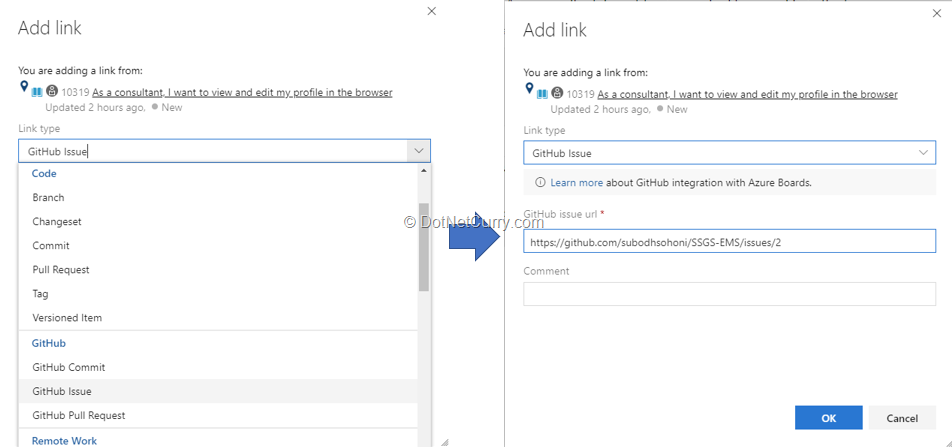Screen dimensions: 952x447
Task: Click the Remote Work group header
Action: click(64, 441)
